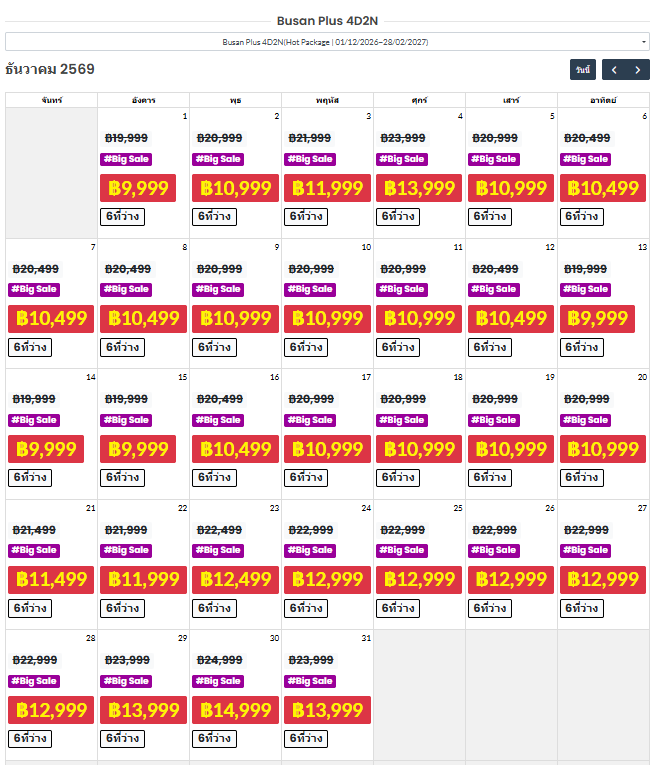The width and height of the screenshot is (655, 765).
Task: Click seats available badge on December 2
Action: click(x=215, y=217)
